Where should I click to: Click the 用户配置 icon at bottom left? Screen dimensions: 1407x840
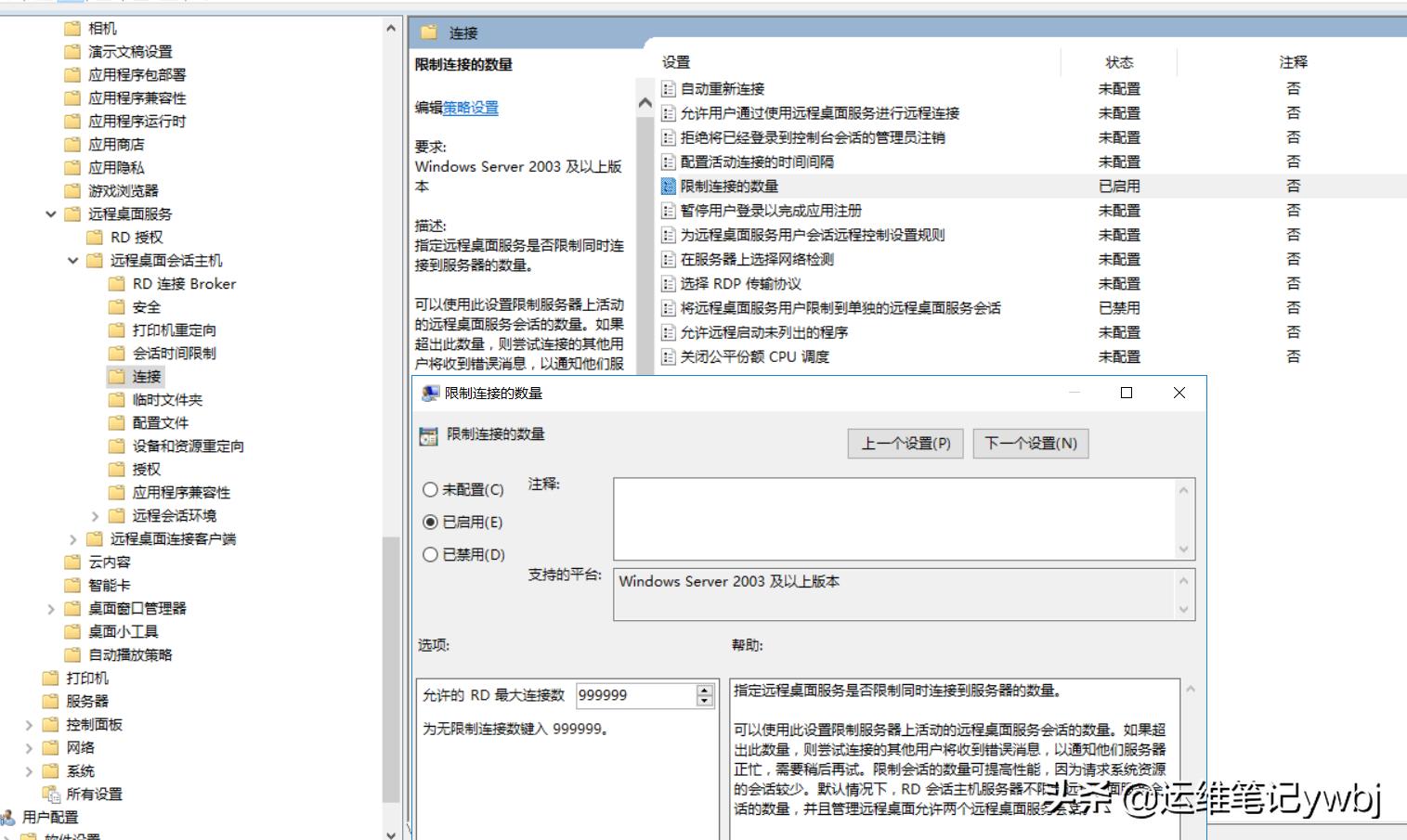click(9, 817)
